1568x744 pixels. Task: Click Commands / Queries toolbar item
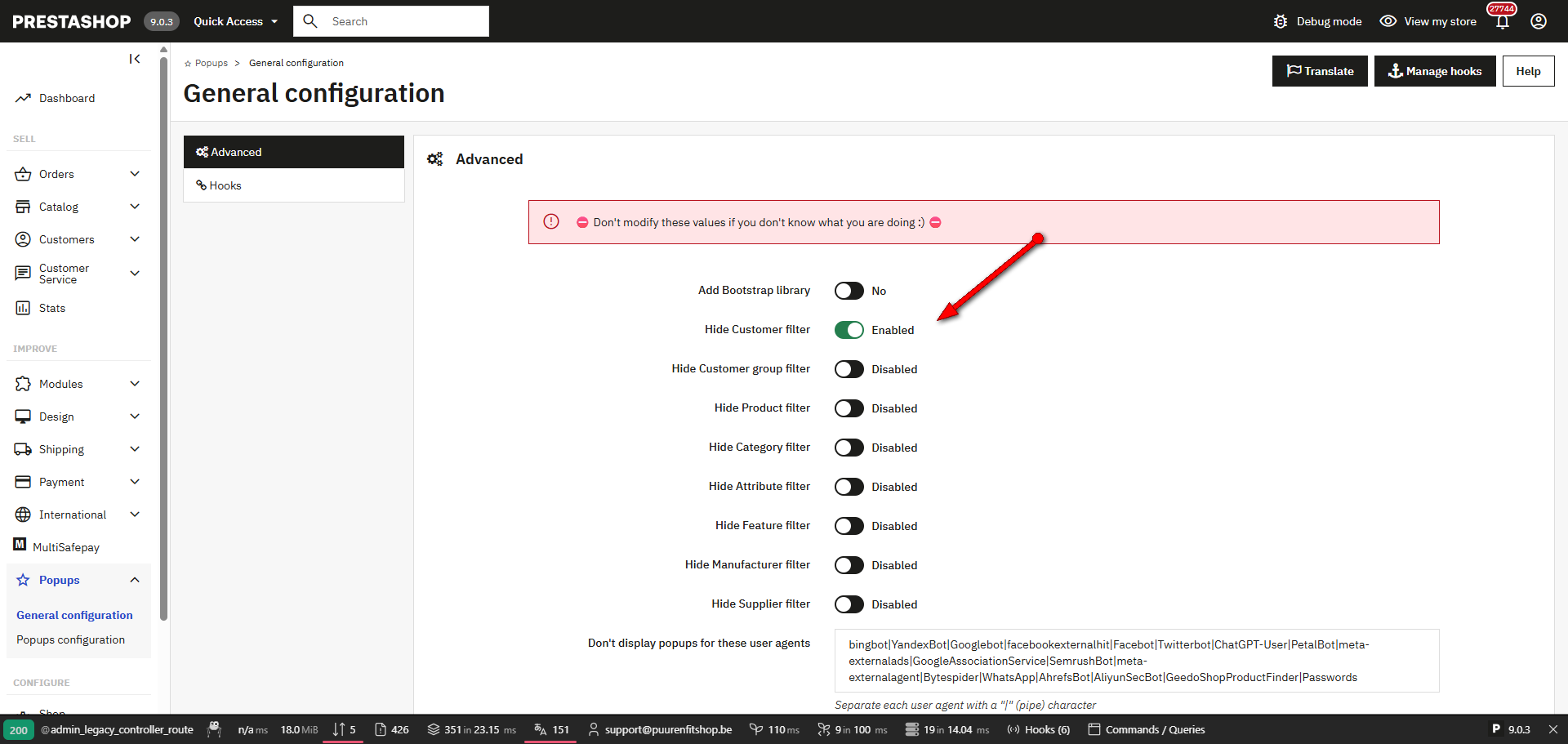click(1147, 729)
